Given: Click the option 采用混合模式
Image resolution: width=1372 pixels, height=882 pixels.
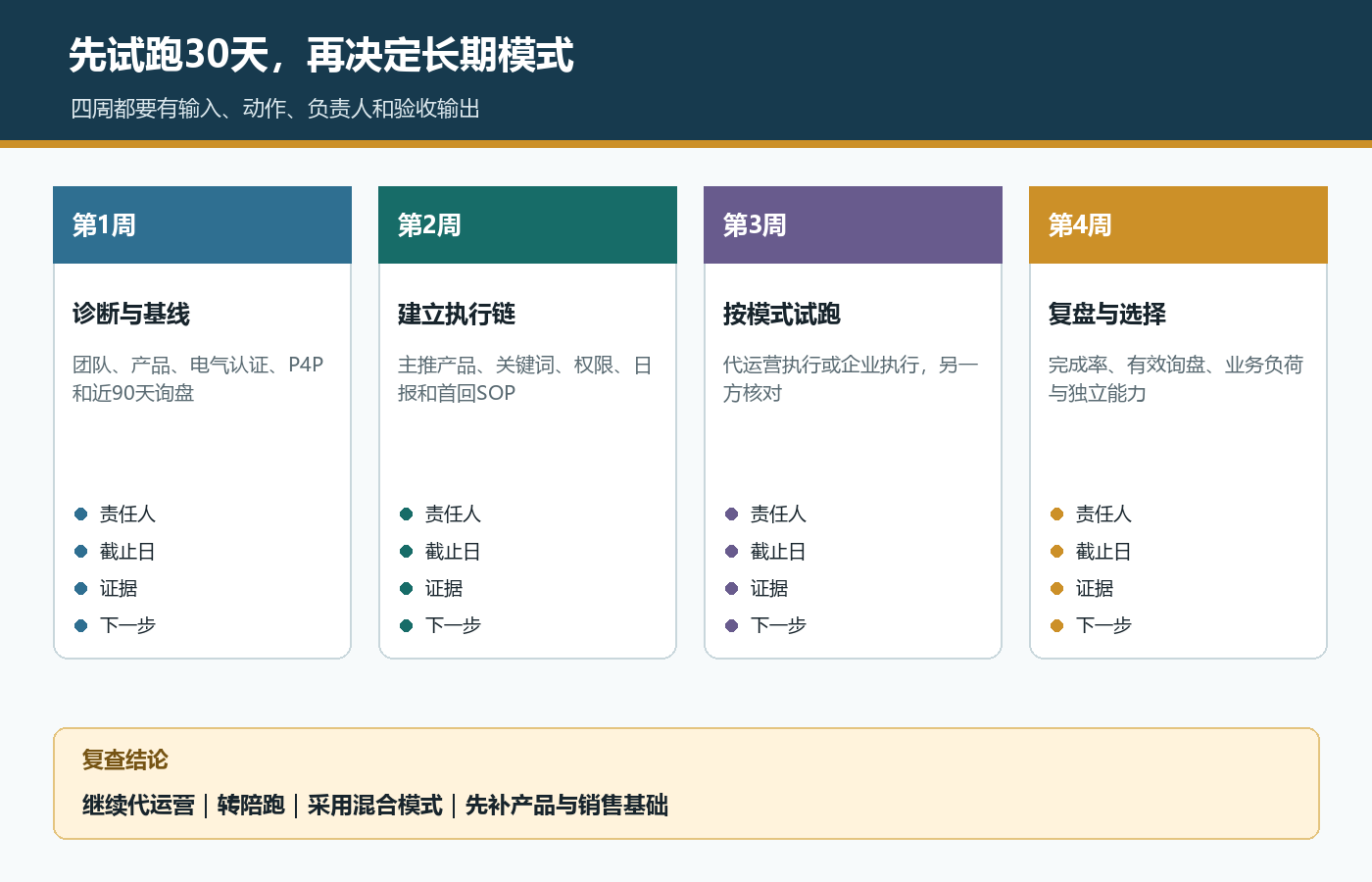Looking at the screenshot, I should point(375,806).
